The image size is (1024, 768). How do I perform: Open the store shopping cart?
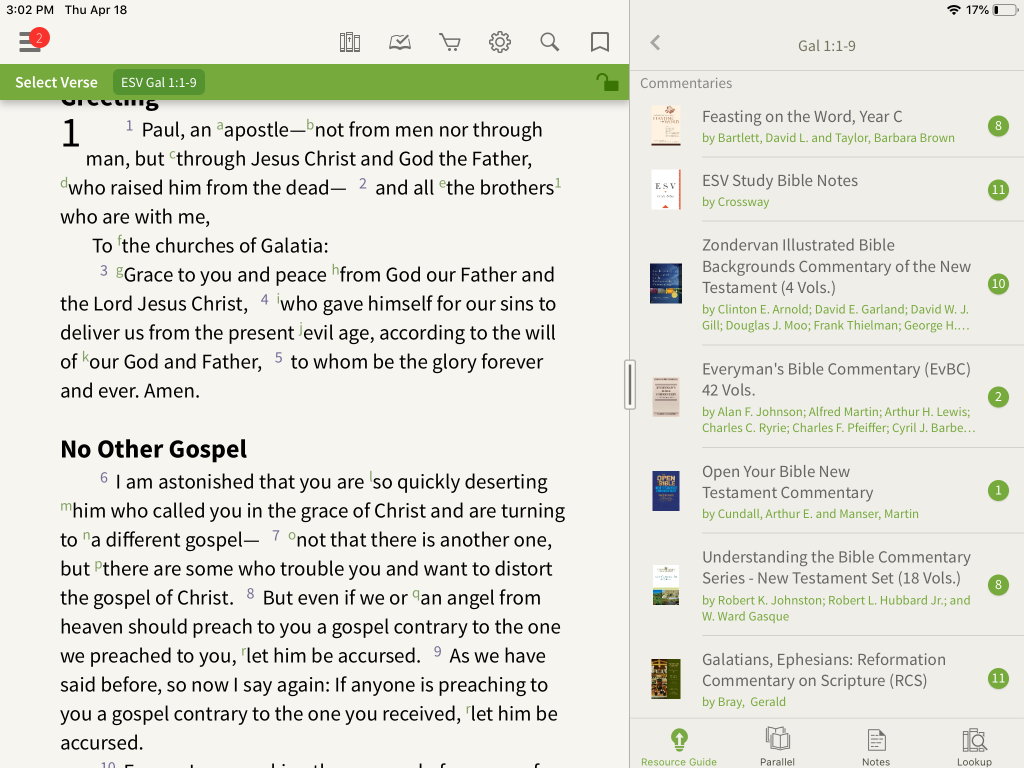tap(449, 42)
